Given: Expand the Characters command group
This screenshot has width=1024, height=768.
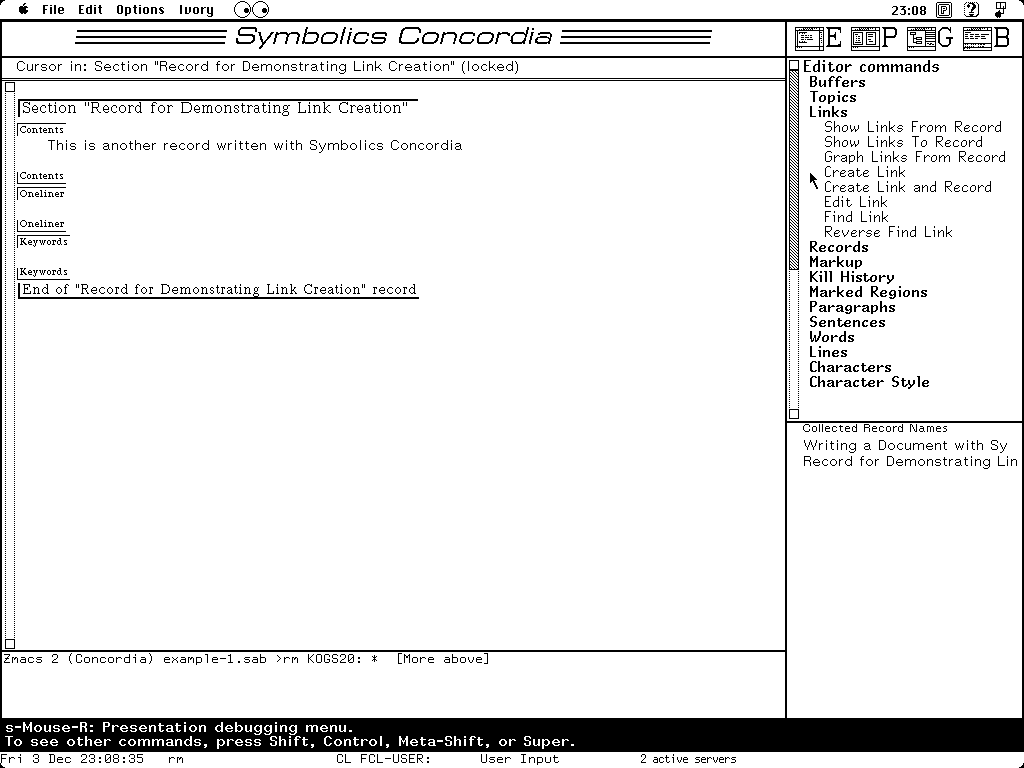Looking at the screenshot, I should [850, 368].
